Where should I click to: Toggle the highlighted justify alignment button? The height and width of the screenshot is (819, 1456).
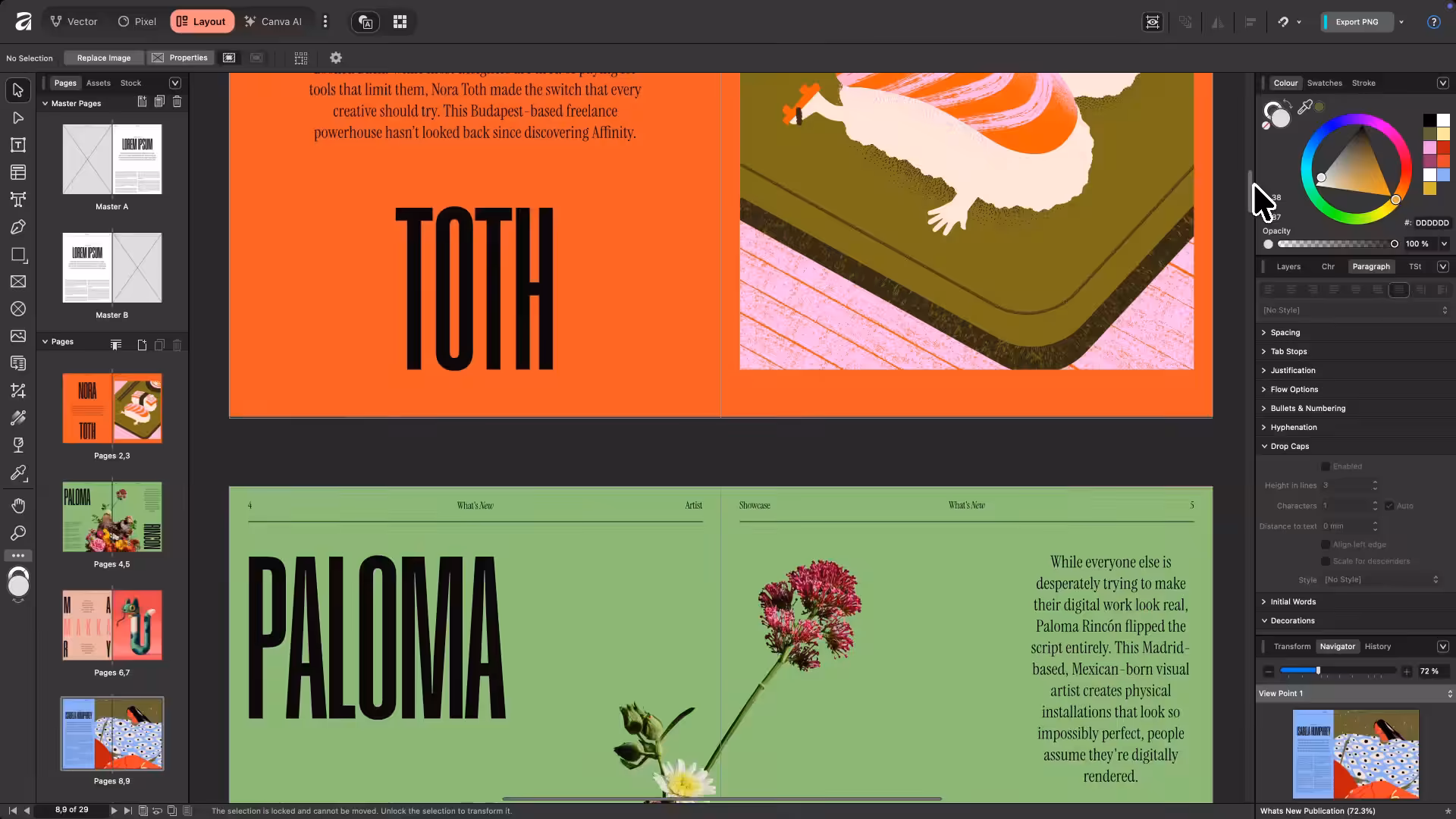click(1399, 290)
